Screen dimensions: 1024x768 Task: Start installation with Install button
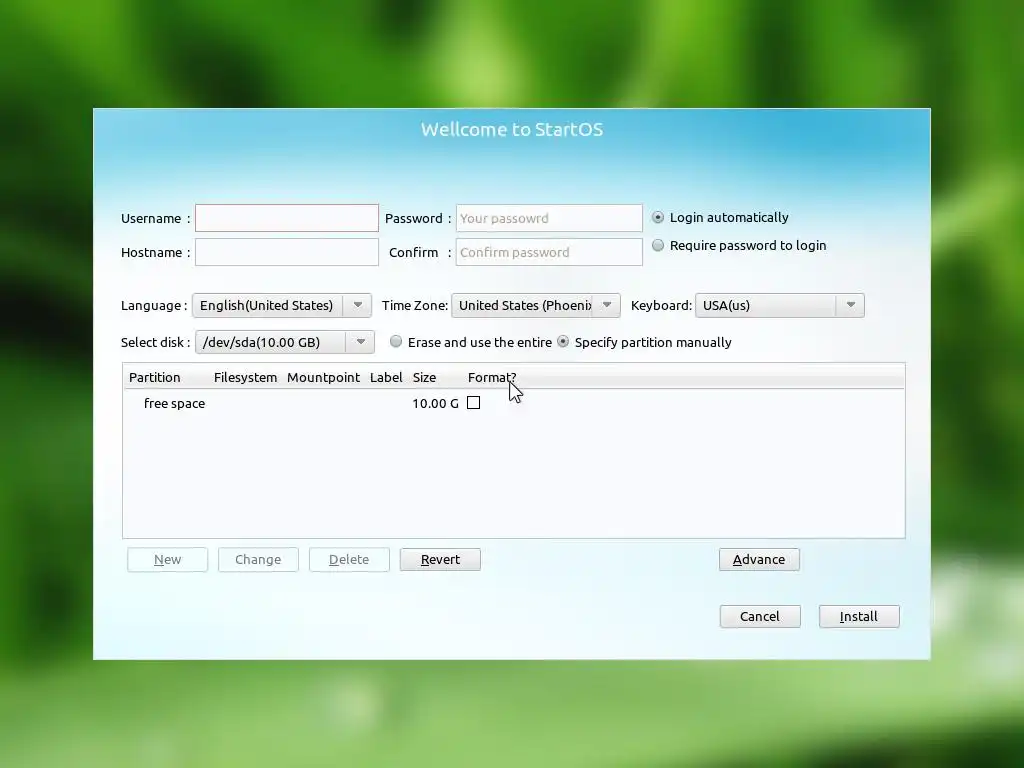(859, 616)
